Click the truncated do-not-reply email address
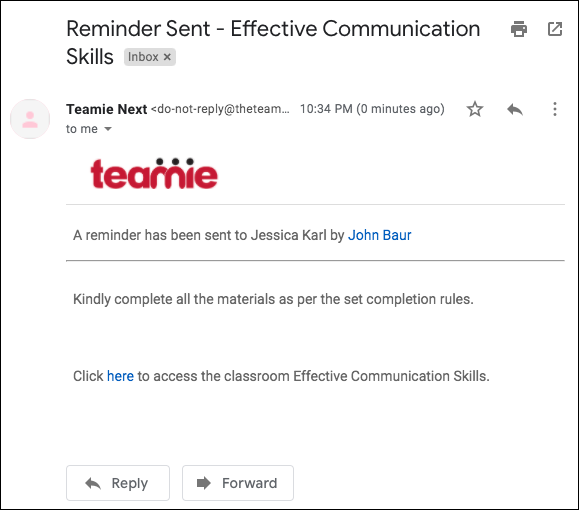Screen dimensions: 579x510 click(220, 109)
